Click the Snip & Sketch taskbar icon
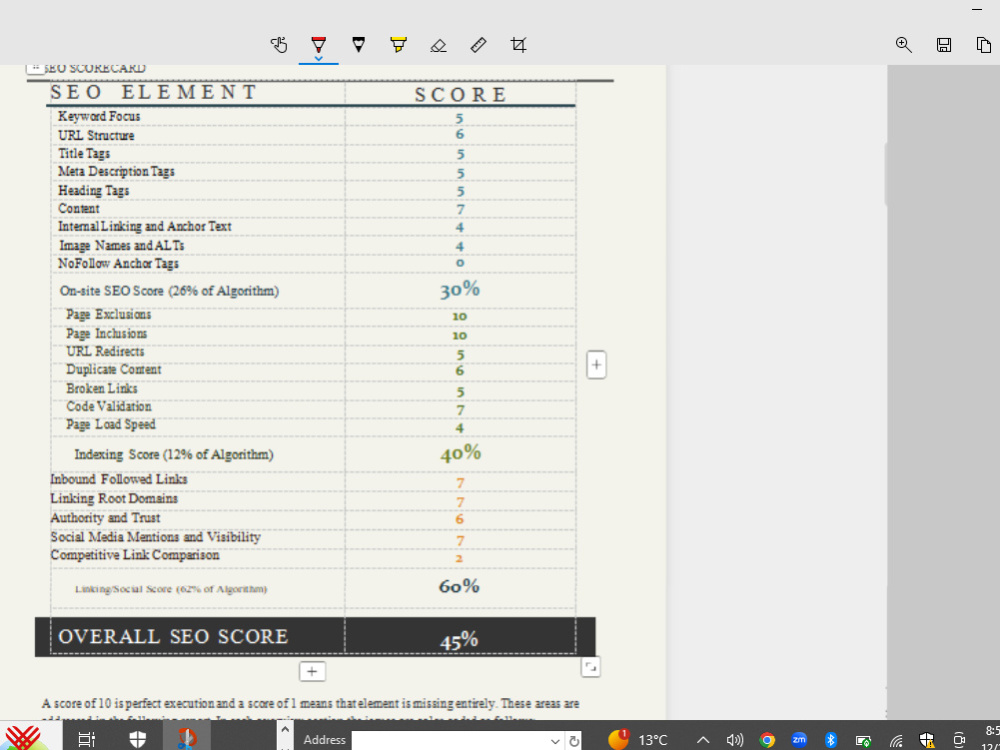The width and height of the screenshot is (1000, 750). pyautogui.click(x=186, y=738)
